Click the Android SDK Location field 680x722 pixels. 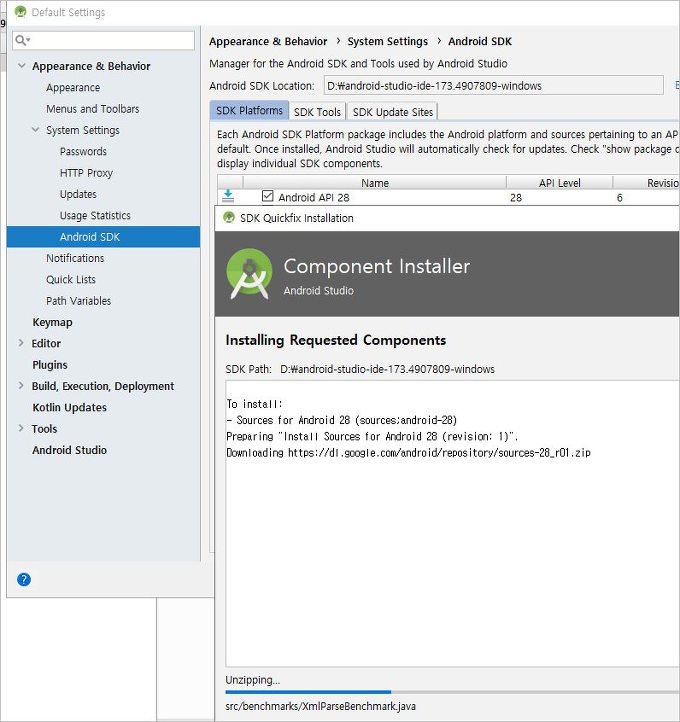(491, 86)
